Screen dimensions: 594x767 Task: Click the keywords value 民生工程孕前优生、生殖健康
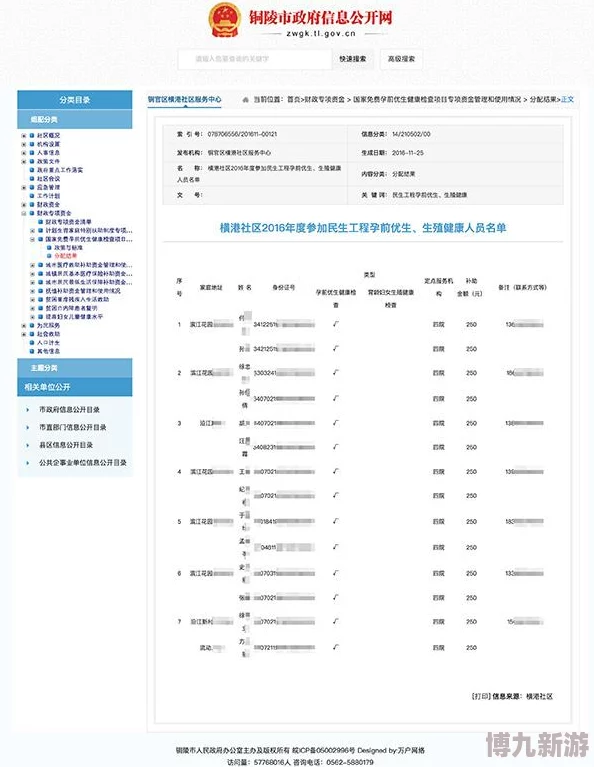coord(429,195)
